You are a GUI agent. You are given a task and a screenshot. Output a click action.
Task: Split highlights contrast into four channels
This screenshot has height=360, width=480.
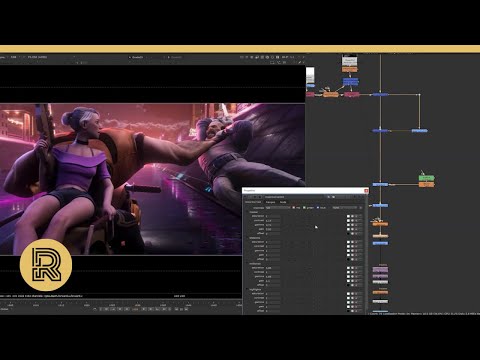[356, 298]
